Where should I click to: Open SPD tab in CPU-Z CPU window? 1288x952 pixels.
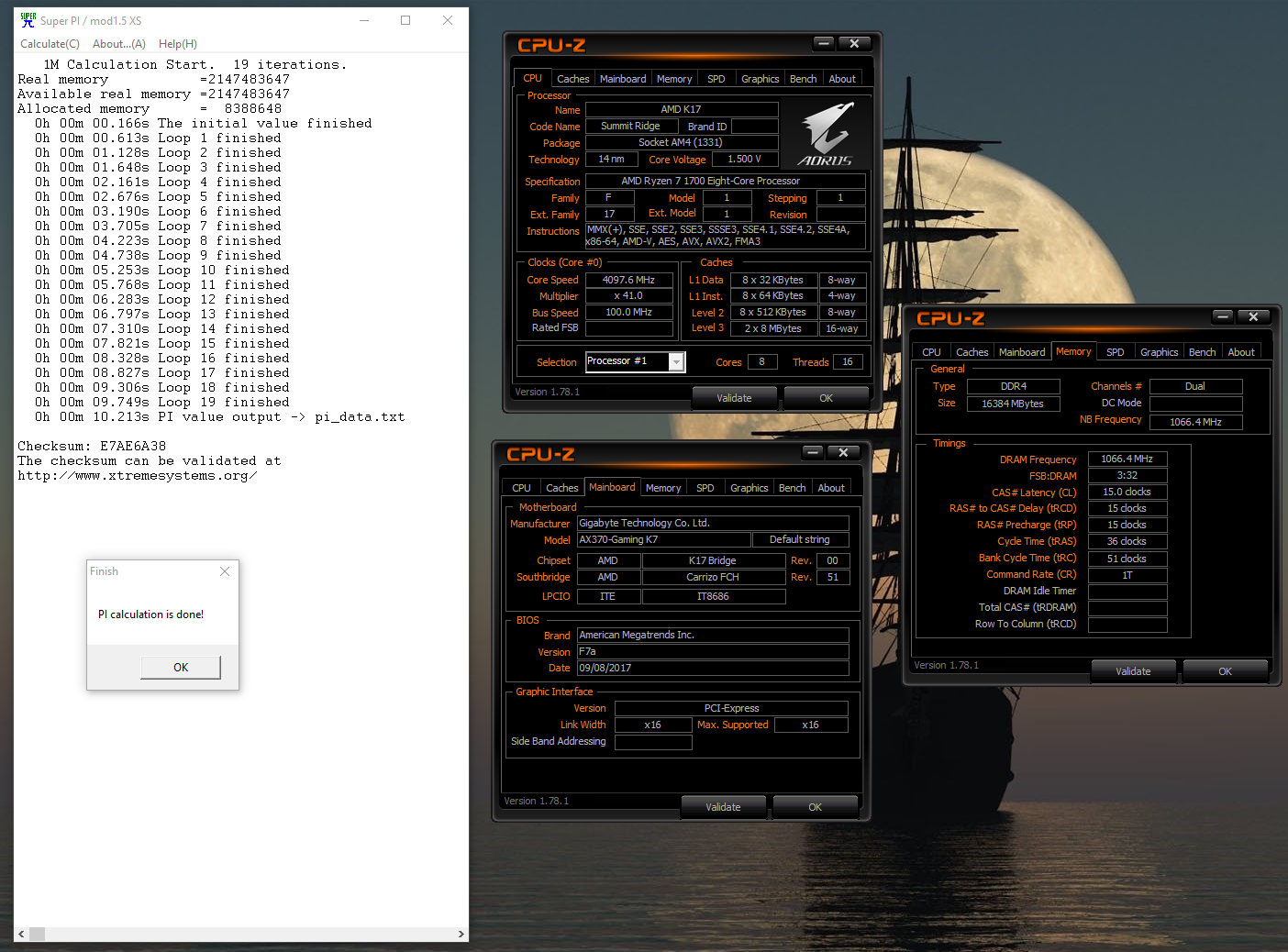coord(716,79)
